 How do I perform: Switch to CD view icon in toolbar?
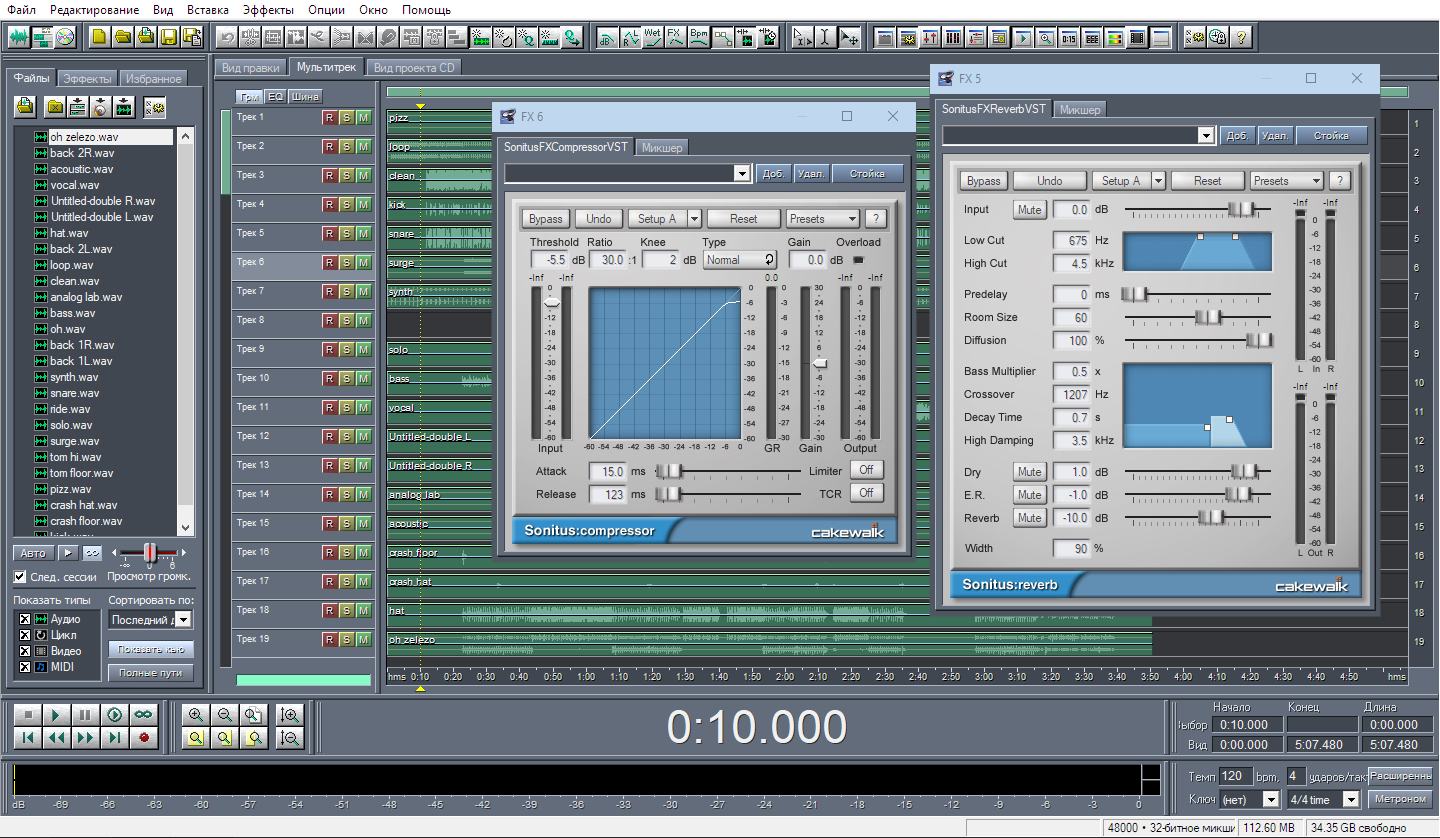coord(65,38)
